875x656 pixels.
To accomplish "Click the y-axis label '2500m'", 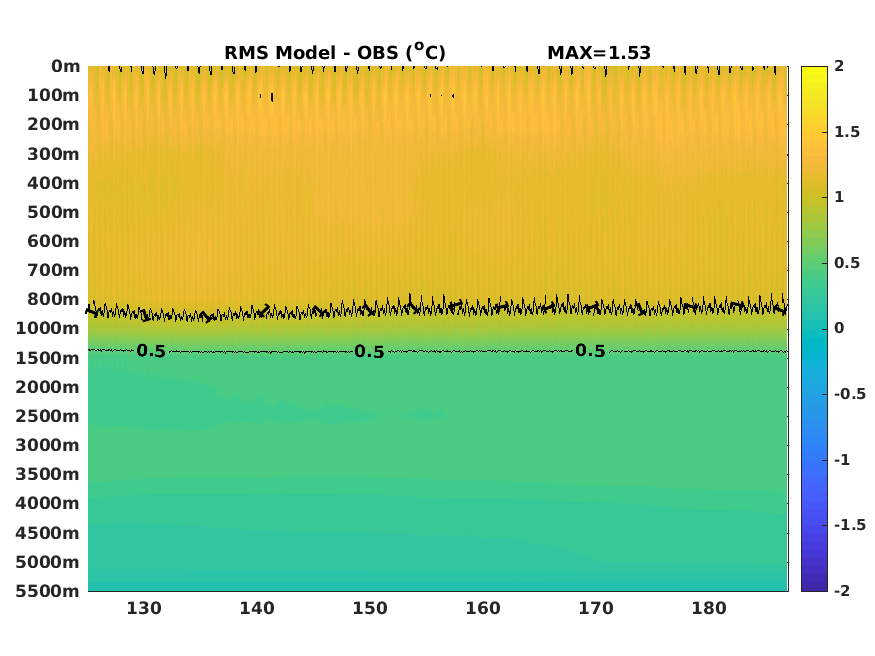I will pyautogui.click(x=48, y=416).
